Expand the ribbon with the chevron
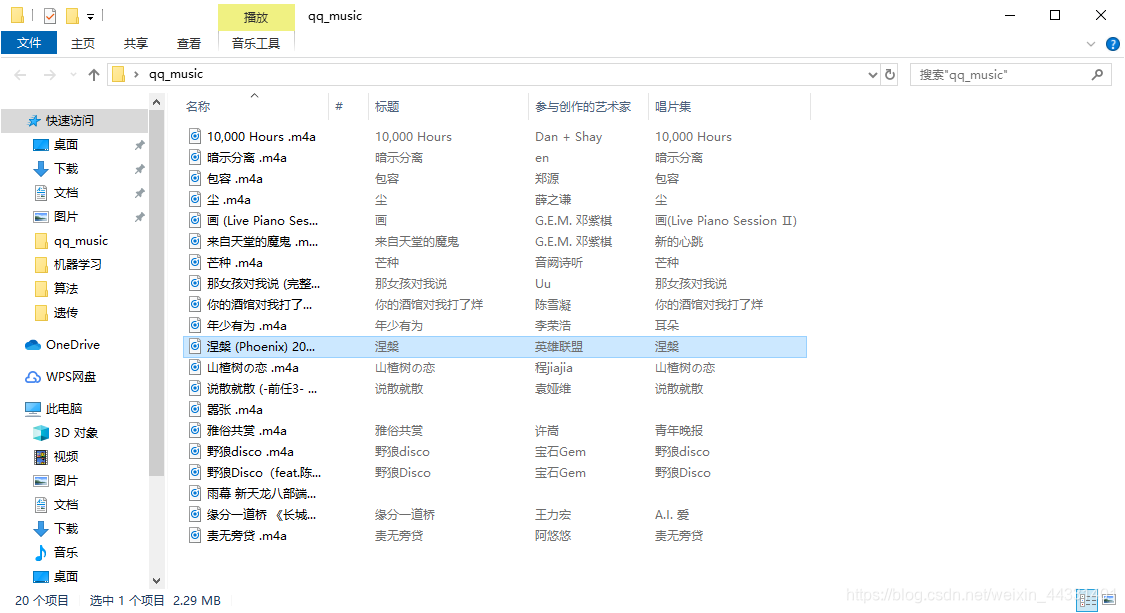1125x613 pixels. (x=1091, y=44)
